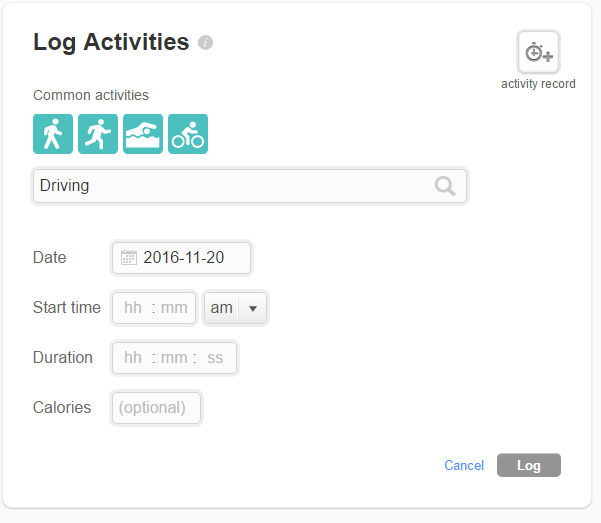The image size is (601, 523).
Task: Select the running activity icon
Action: (98, 134)
